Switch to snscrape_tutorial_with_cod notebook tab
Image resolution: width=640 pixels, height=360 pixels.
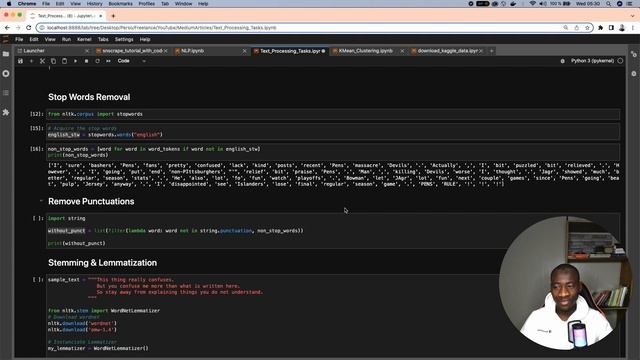131,51
